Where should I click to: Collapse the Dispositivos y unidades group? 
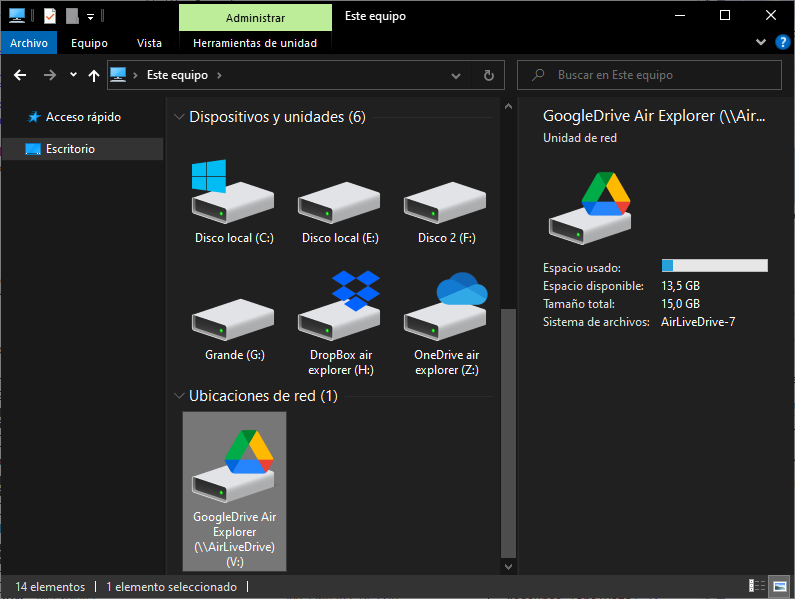[179, 117]
